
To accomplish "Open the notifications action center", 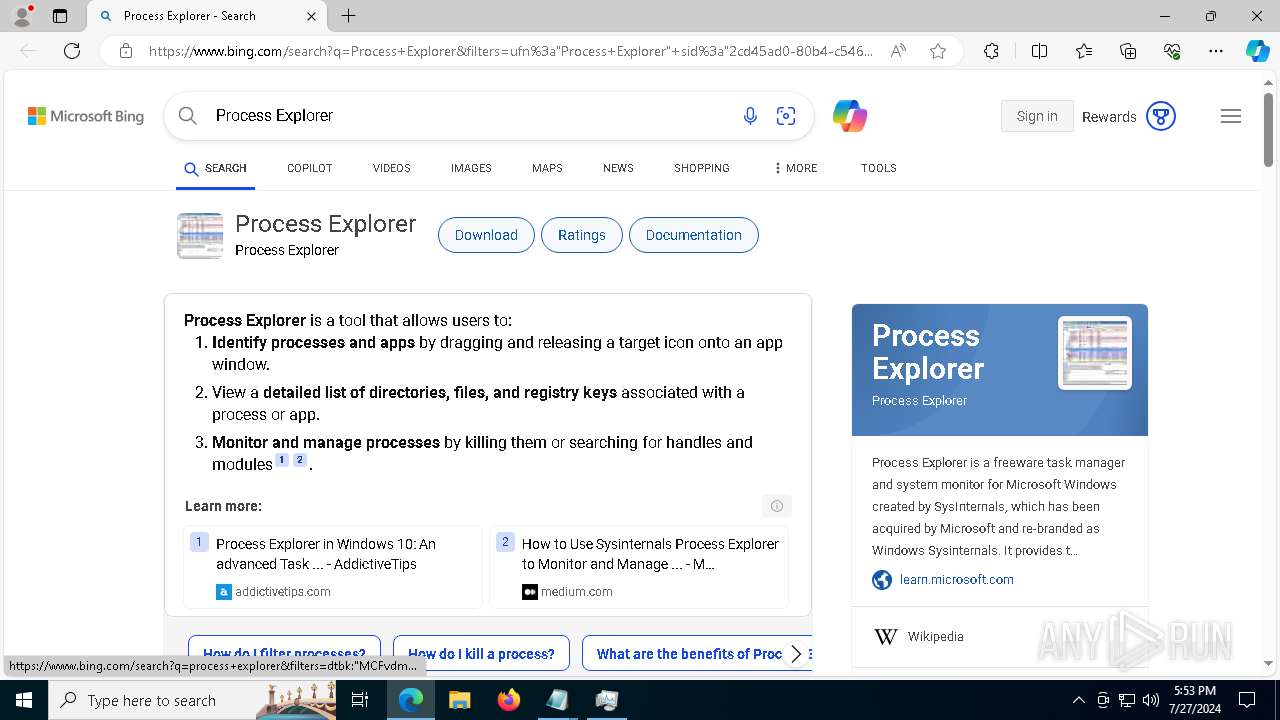I will point(1247,700).
